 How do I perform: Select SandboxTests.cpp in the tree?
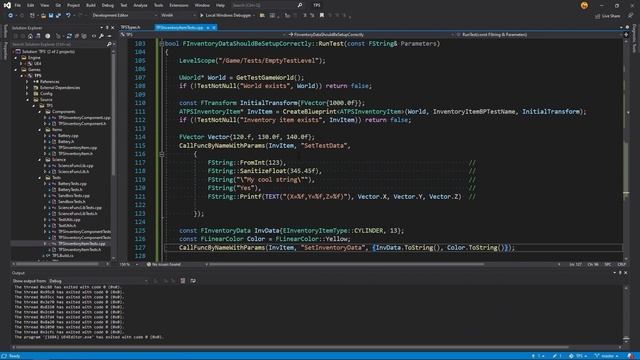[x=73, y=196]
